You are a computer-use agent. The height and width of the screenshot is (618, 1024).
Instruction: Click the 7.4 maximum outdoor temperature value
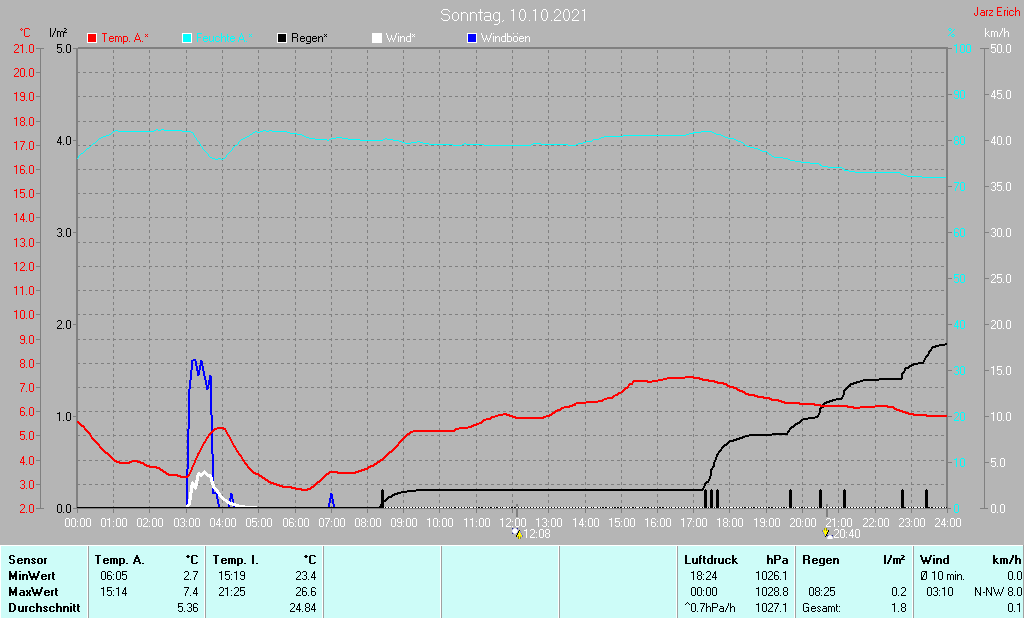coord(191,591)
